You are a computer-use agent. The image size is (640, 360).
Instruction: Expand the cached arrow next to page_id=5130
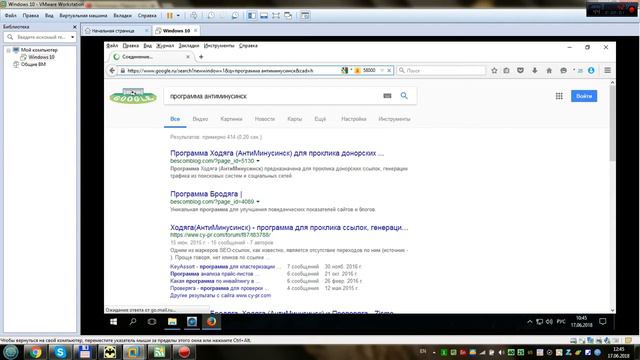pyautogui.click(x=258, y=161)
